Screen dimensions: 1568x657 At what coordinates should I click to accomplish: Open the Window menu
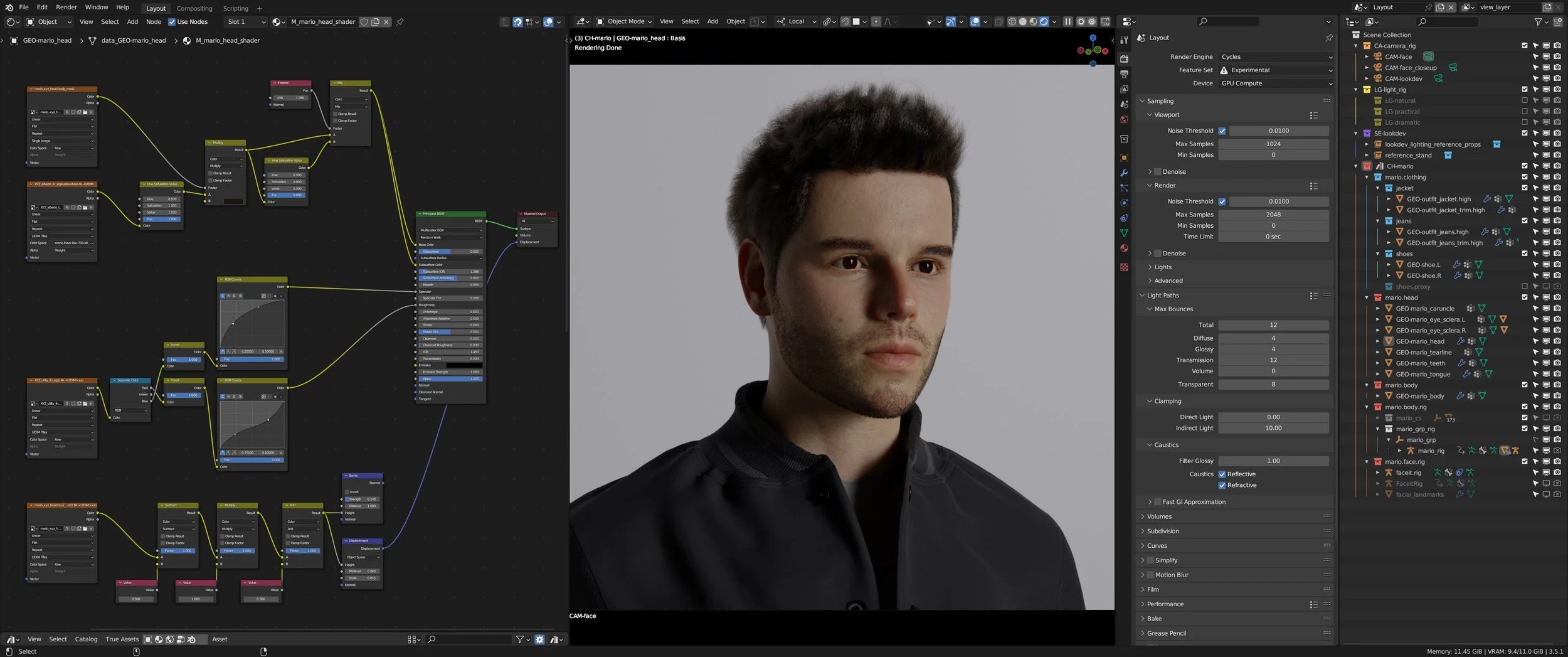[97, 8]
